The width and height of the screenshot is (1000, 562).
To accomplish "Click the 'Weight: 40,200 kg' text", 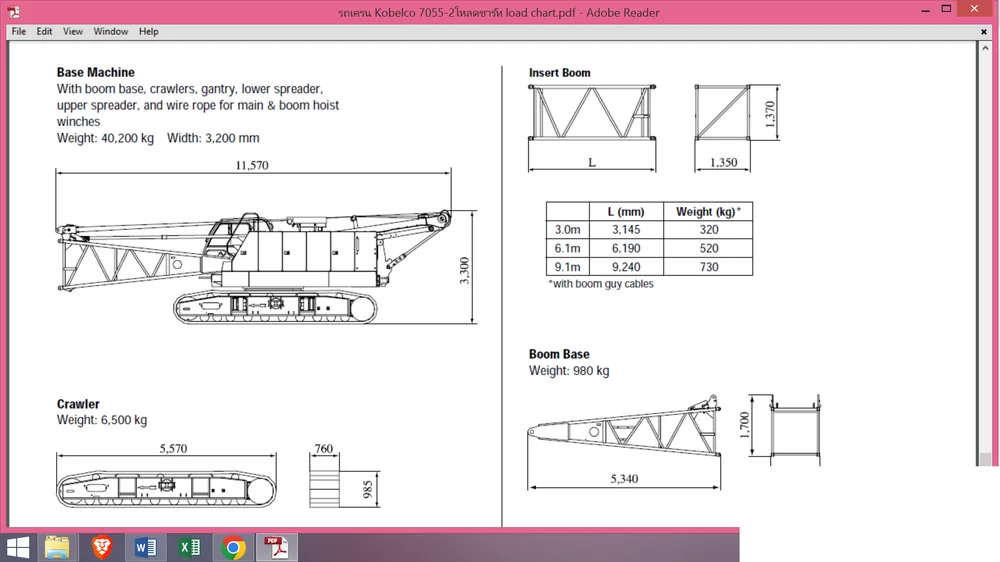I will coord(105,138).
